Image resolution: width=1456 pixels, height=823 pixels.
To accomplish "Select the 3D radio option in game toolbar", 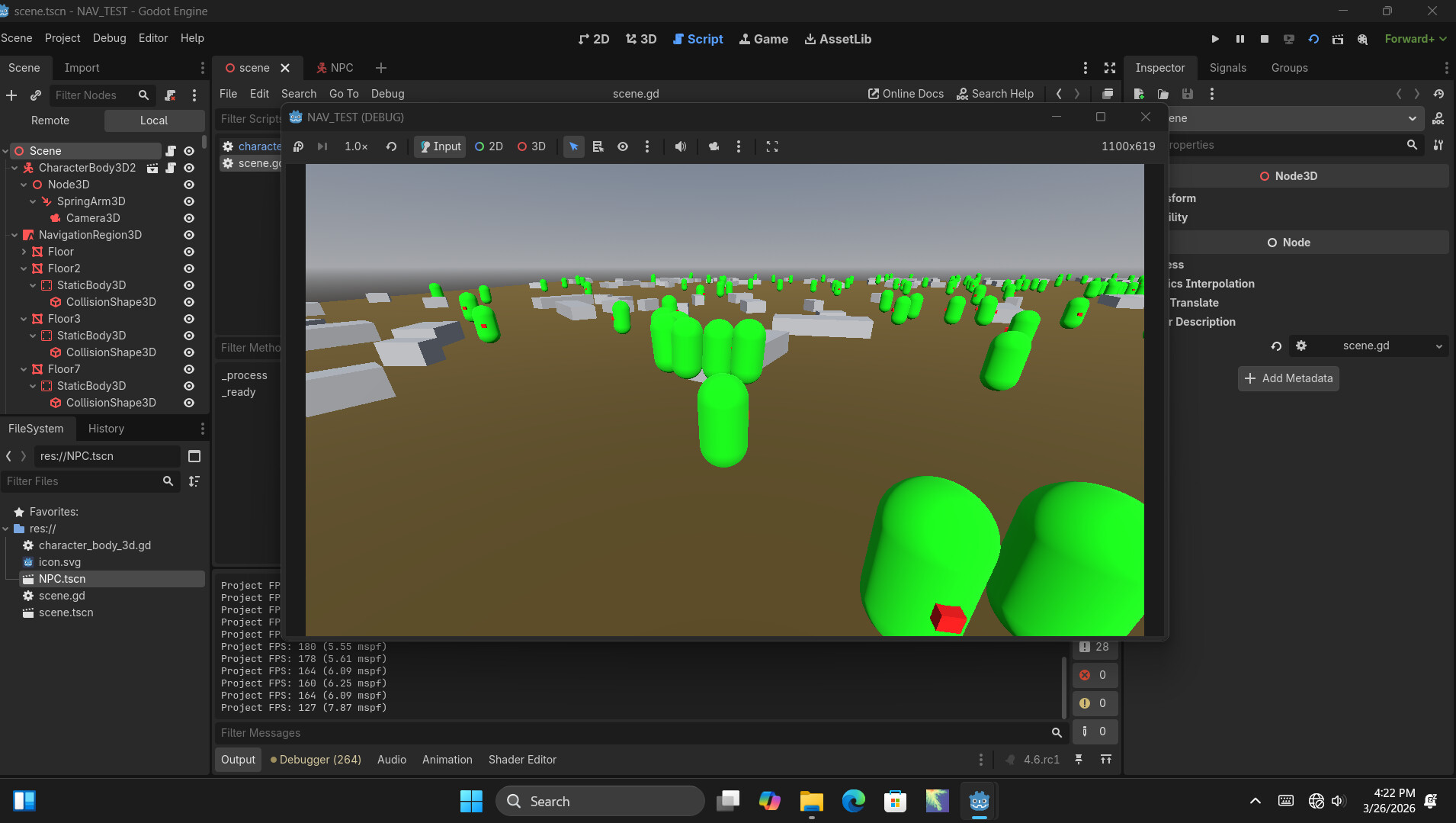I will click(x=532, y=146).
